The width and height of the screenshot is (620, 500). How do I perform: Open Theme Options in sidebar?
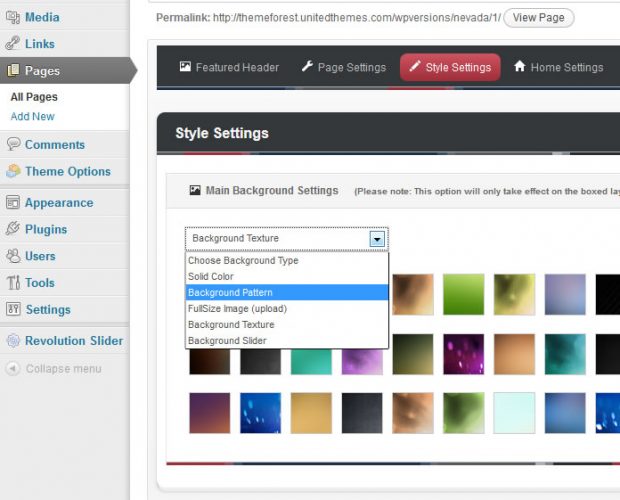click(x=67, y=172)
